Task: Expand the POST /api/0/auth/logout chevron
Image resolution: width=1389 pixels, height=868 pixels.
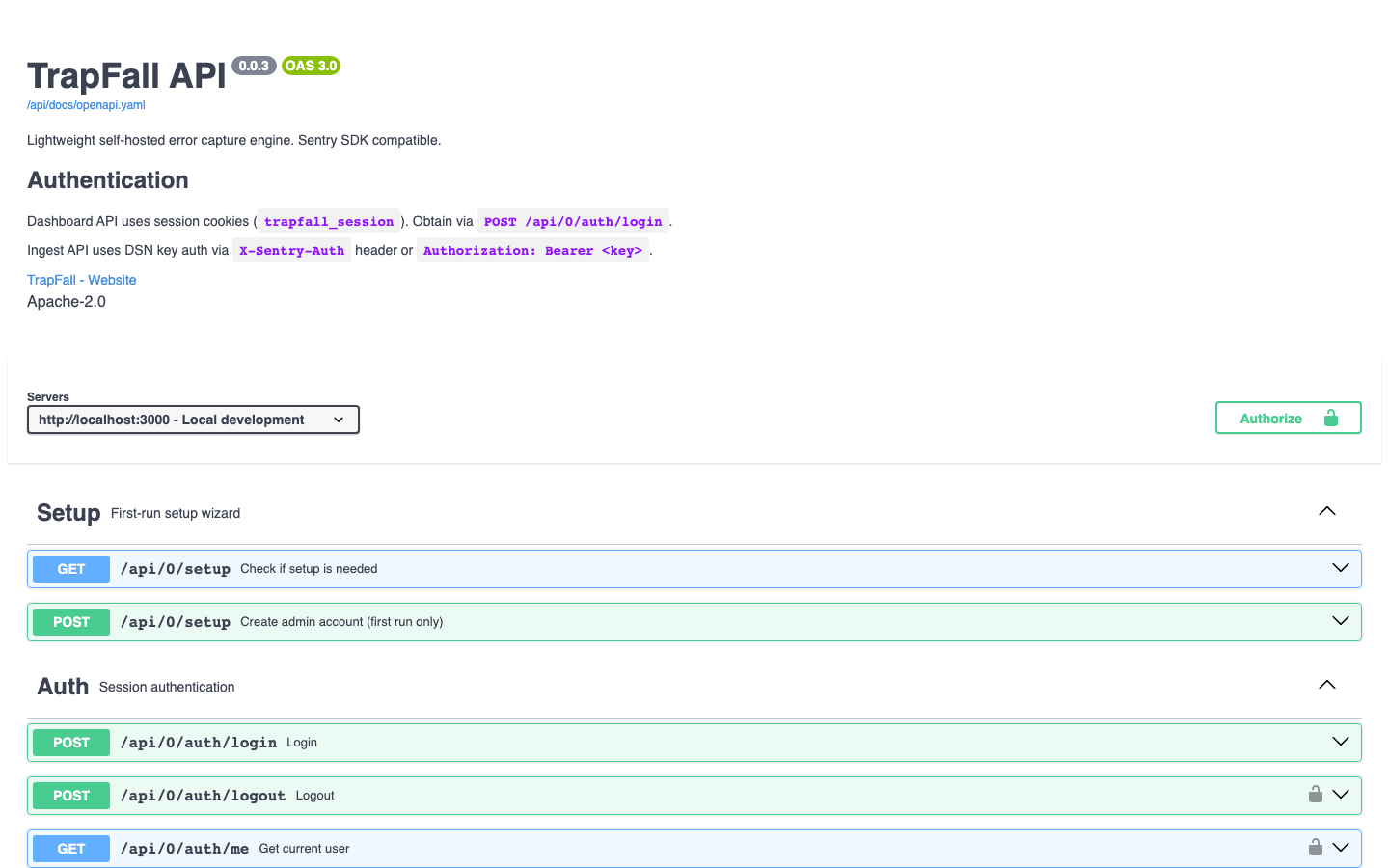Action: [x=1341, y=795]
